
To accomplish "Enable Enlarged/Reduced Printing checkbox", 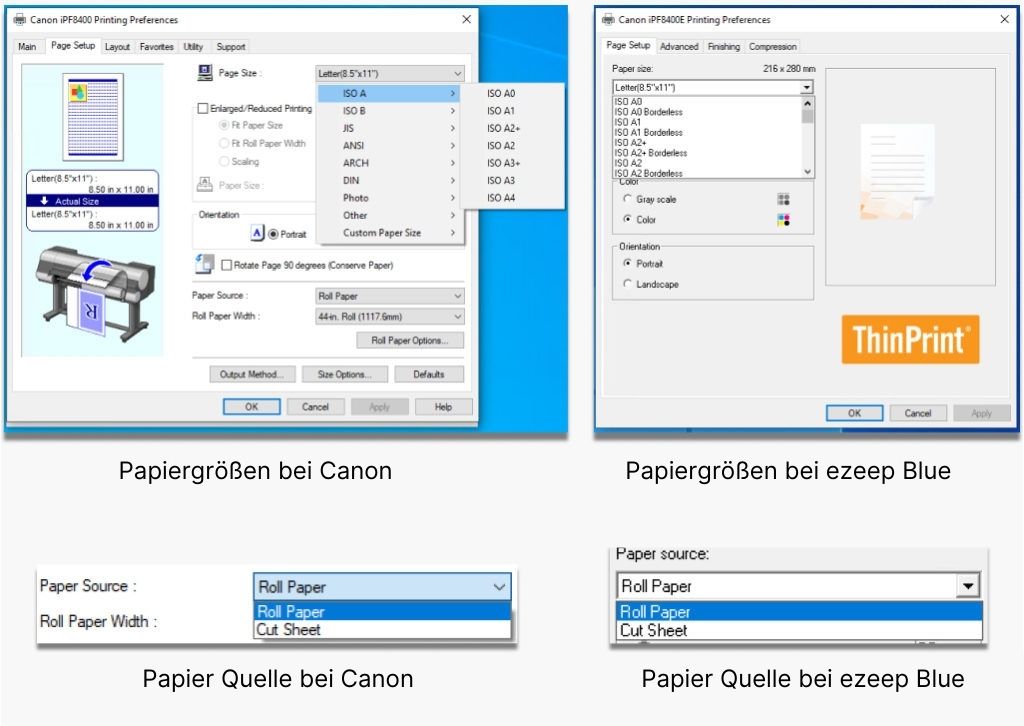I will (x=203, y=108).
